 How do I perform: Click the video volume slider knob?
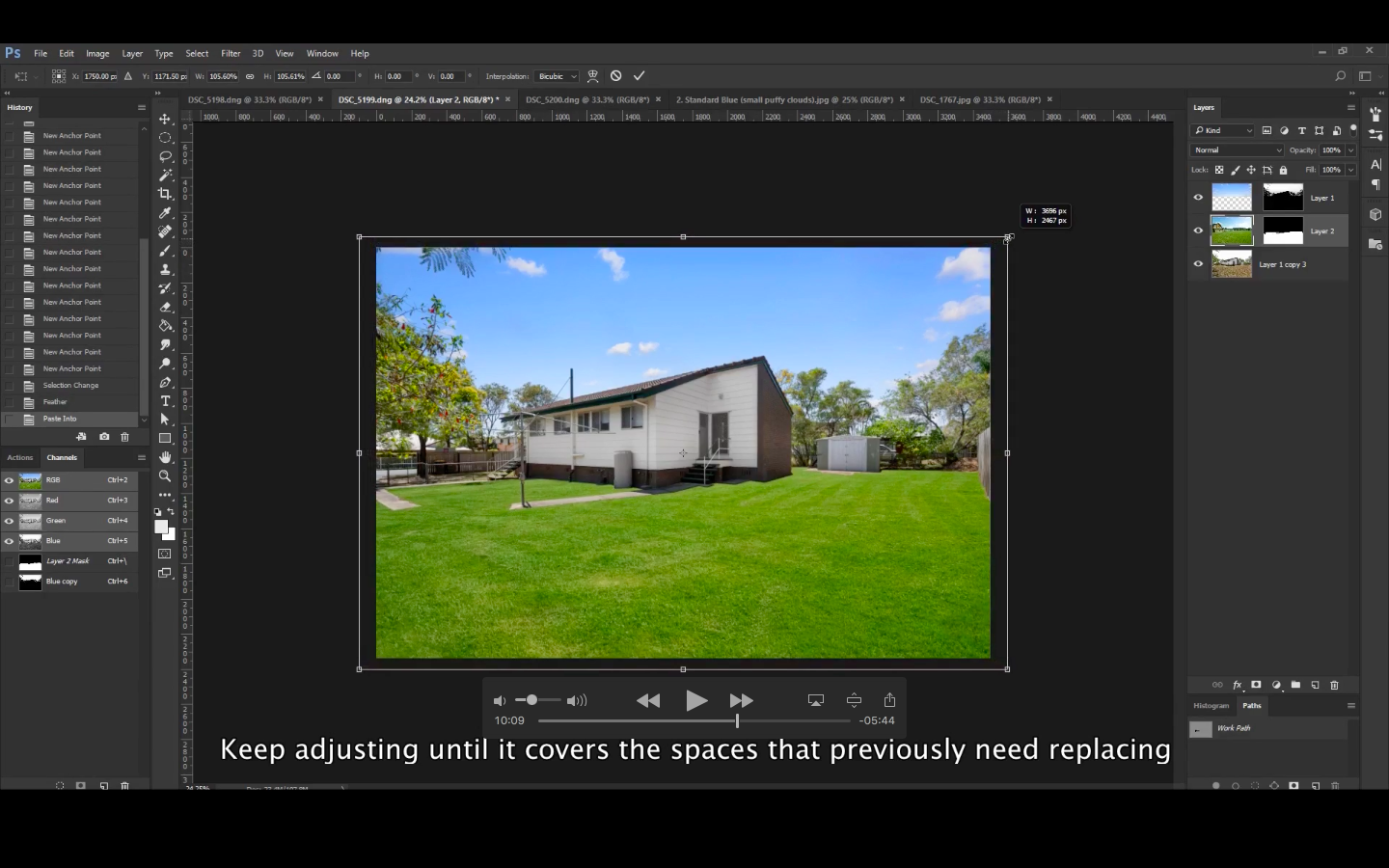(531, 700)
